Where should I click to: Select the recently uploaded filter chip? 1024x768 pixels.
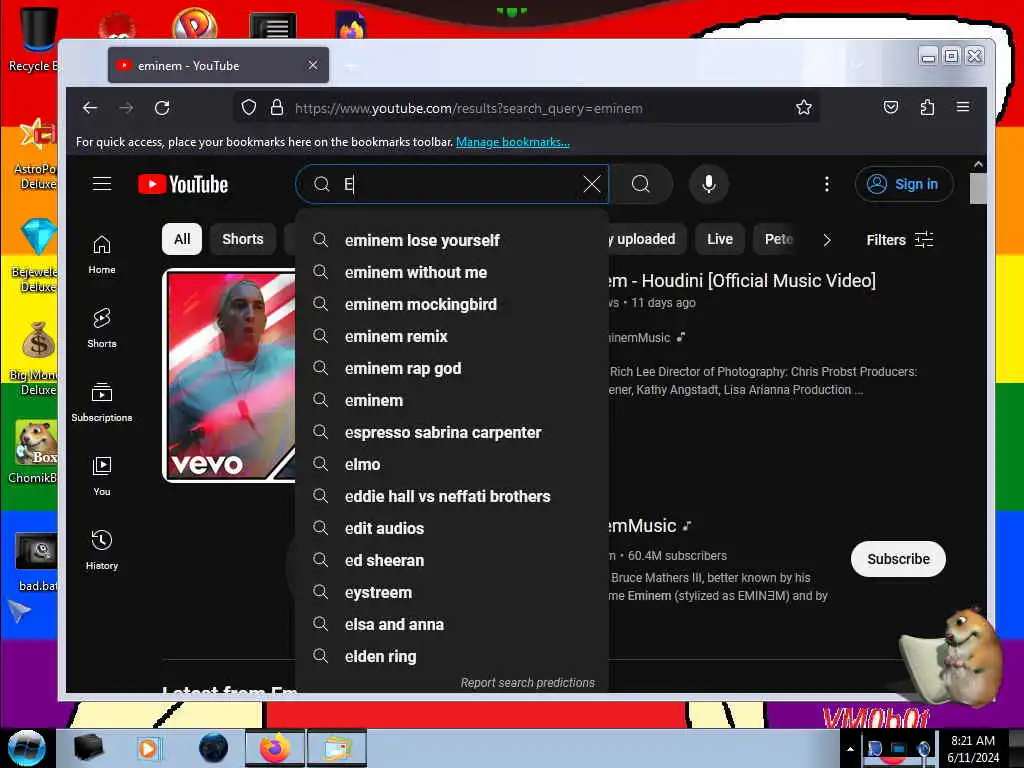[647, 239]
